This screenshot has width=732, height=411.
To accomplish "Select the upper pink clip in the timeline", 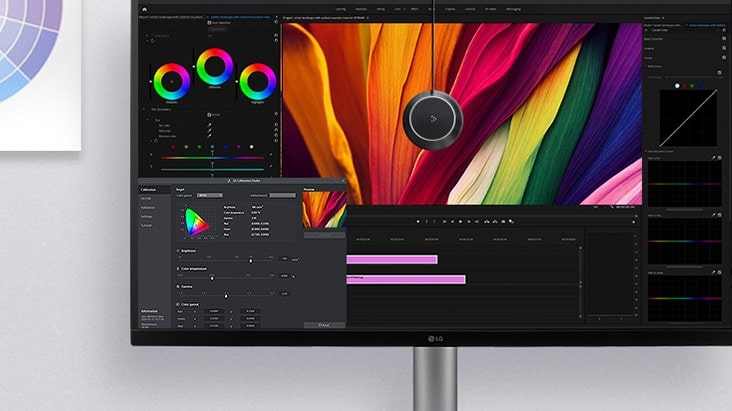I will coord(392,259).
